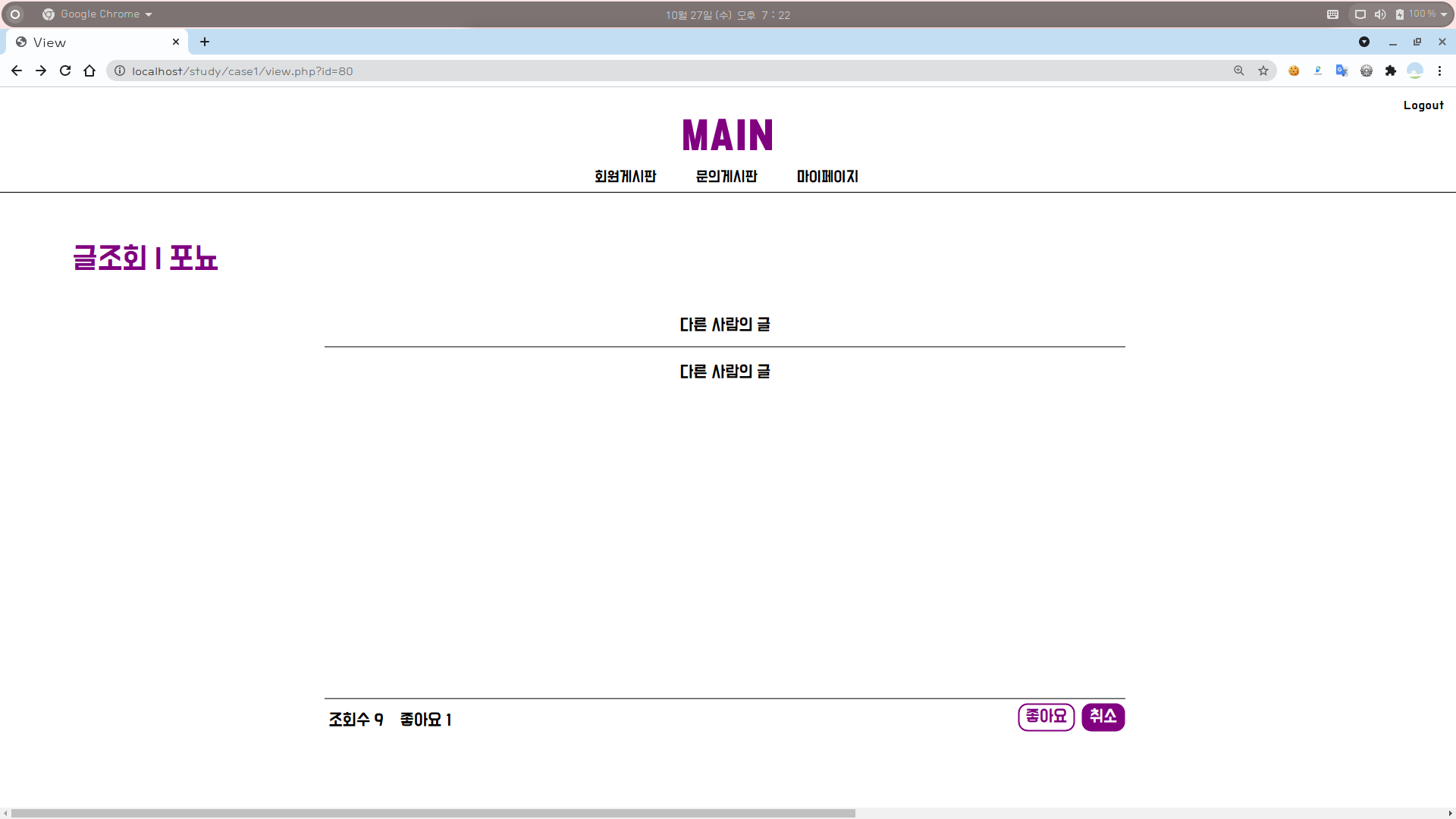Bookmark this page with the star icon
The width and height of the screenshot is (1456, 819).
tap(1263, 71)
